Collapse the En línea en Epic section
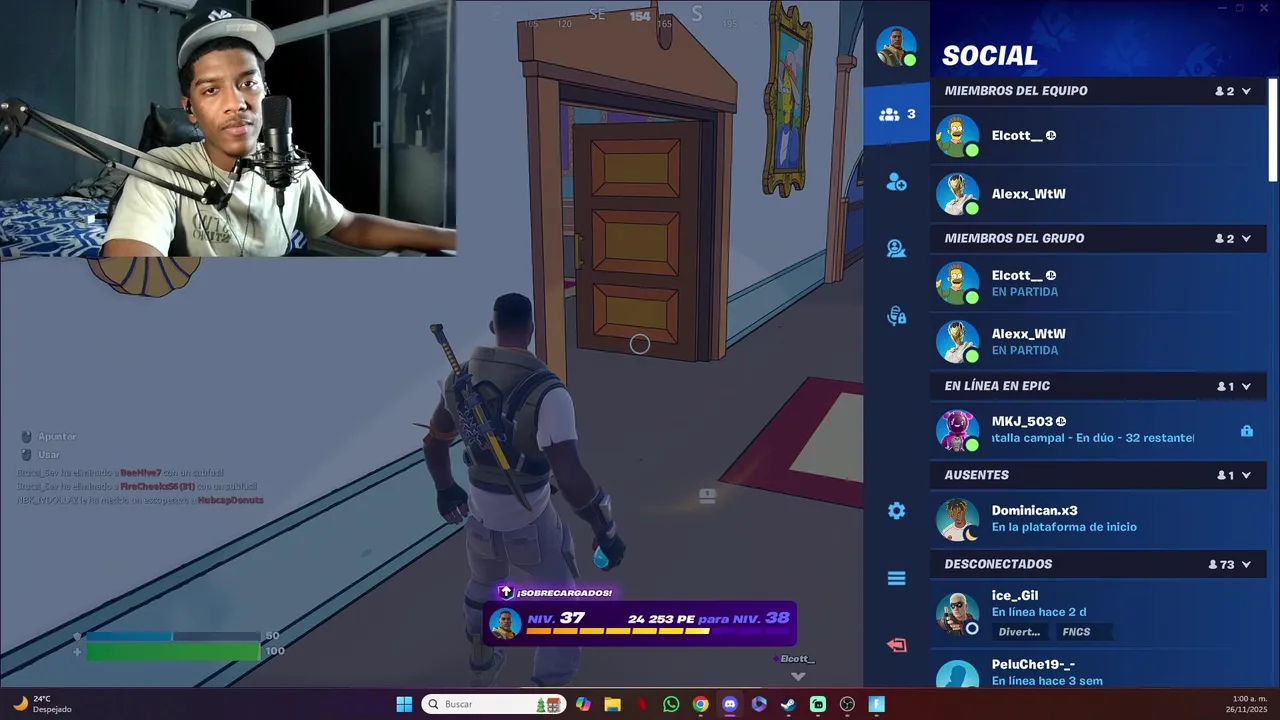The width and height of the screenshot is (1280, 720). click(1246, 387)
